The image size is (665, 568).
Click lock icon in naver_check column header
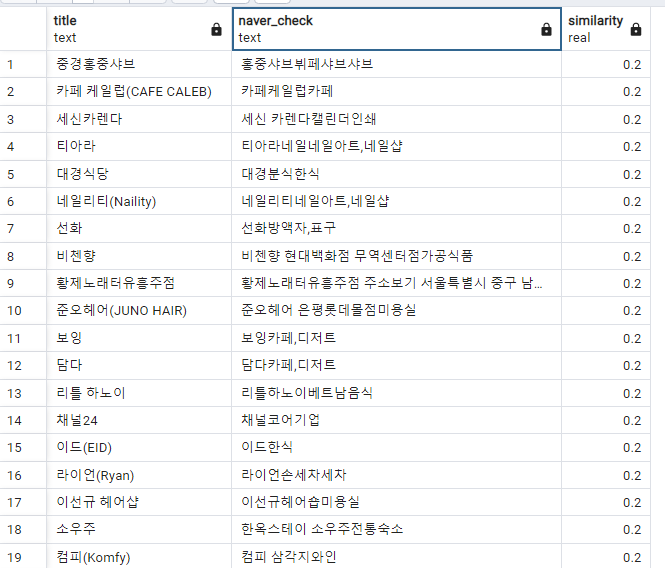tap(546, 30)
